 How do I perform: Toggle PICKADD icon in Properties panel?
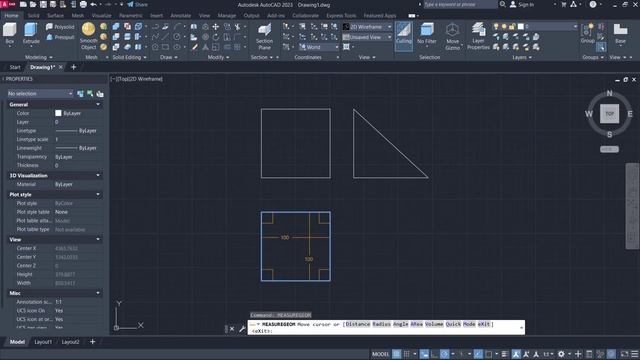point(80,94)
